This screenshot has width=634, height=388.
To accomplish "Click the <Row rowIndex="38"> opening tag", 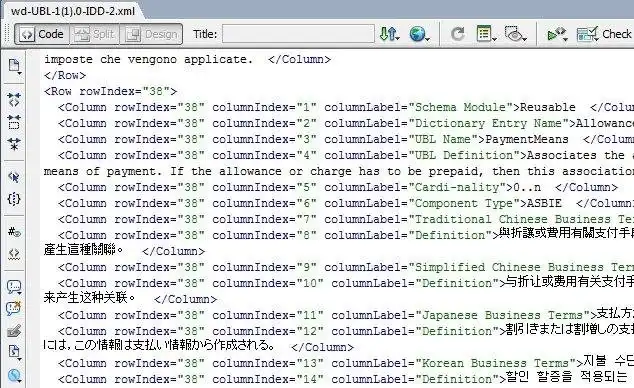I will coord(110,91).
